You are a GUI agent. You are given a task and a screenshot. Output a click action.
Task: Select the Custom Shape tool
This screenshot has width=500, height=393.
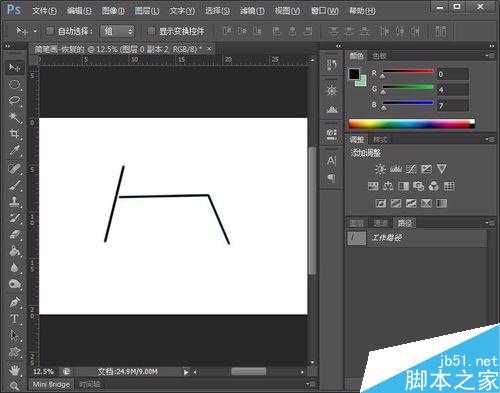[14, 352]
